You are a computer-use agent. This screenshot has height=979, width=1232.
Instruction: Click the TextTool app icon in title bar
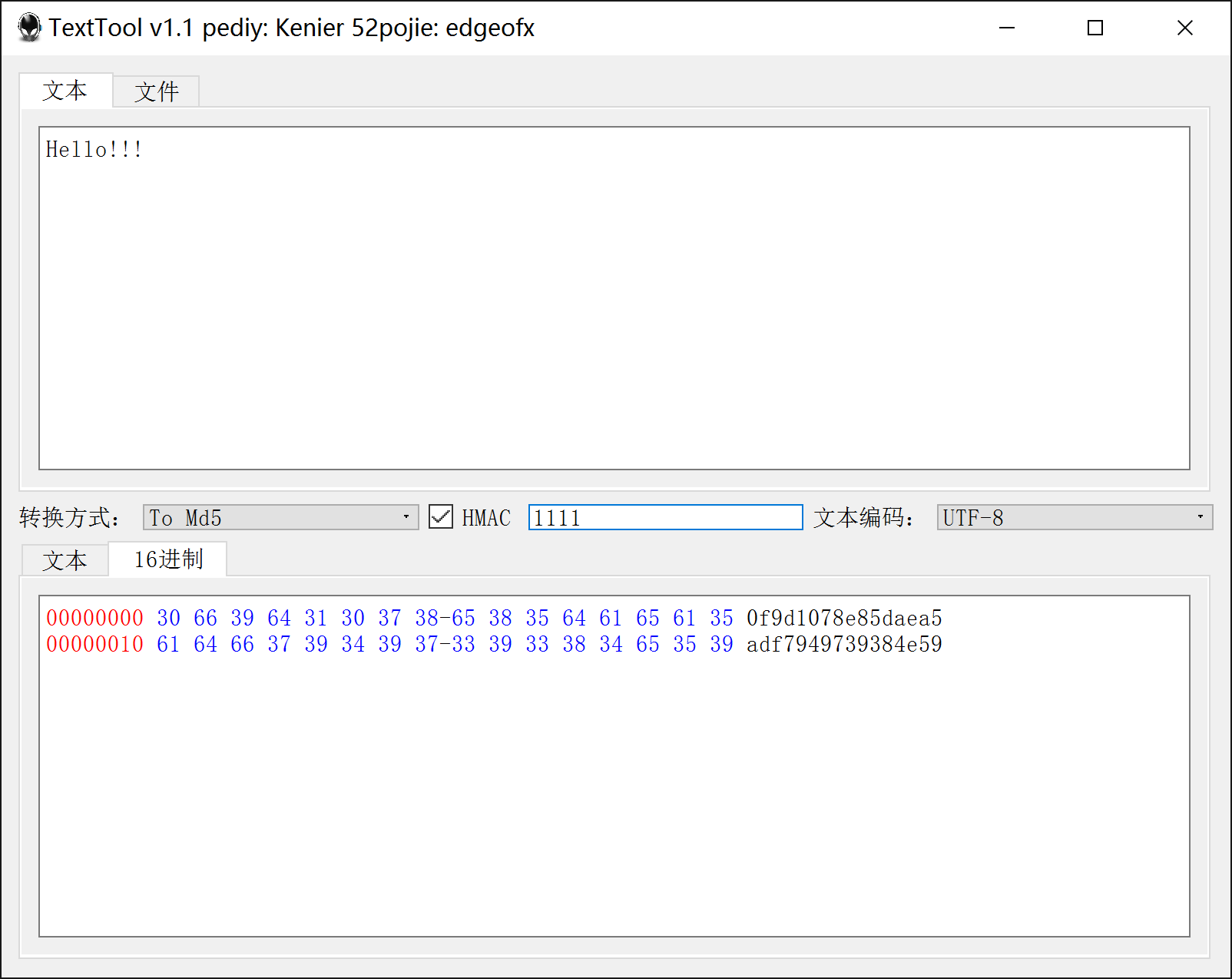click(x=29, y=28)
